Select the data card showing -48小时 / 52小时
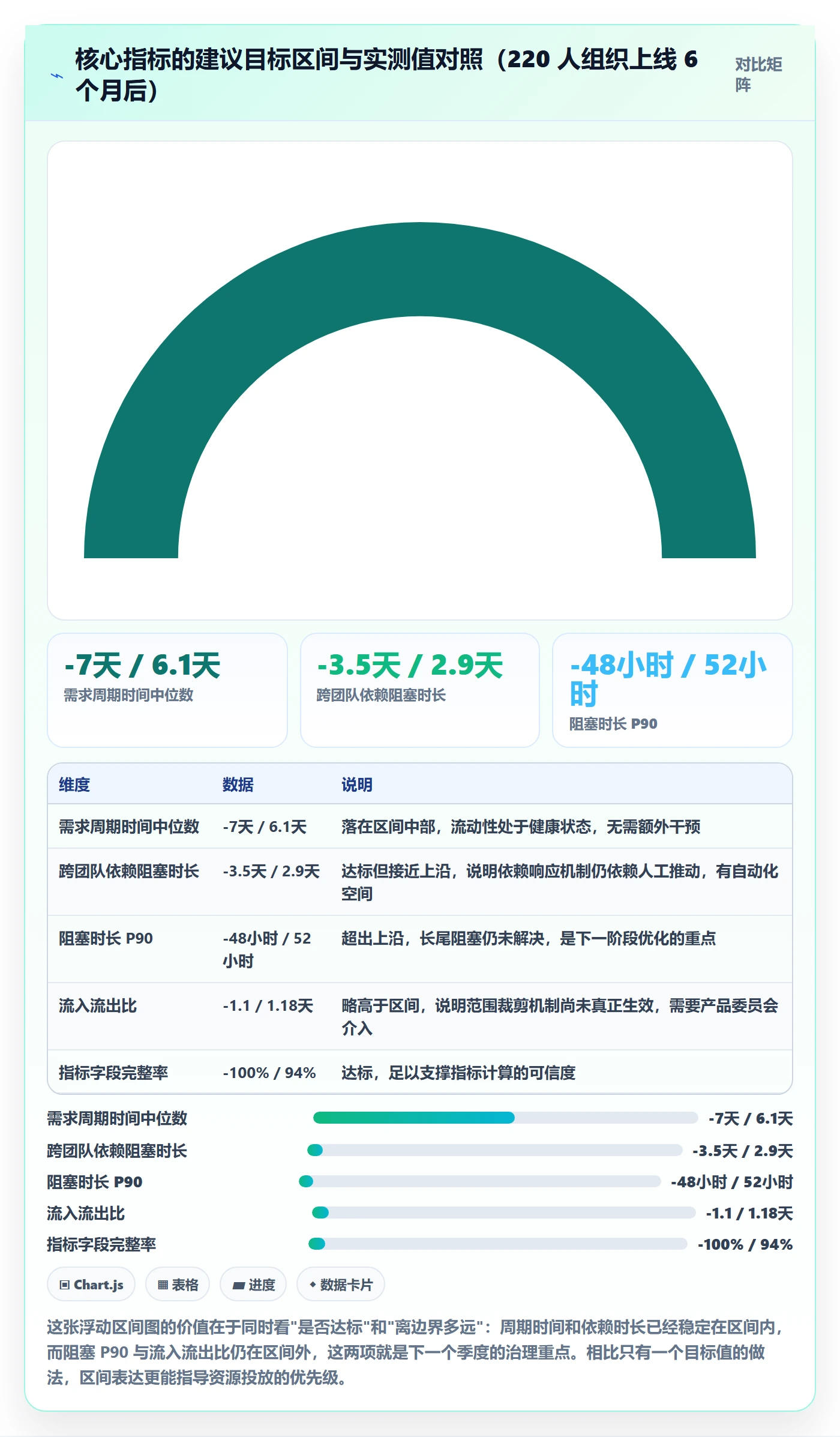Image resolution: width=840 pixels, height=1437 pixels. click(673, 690)
